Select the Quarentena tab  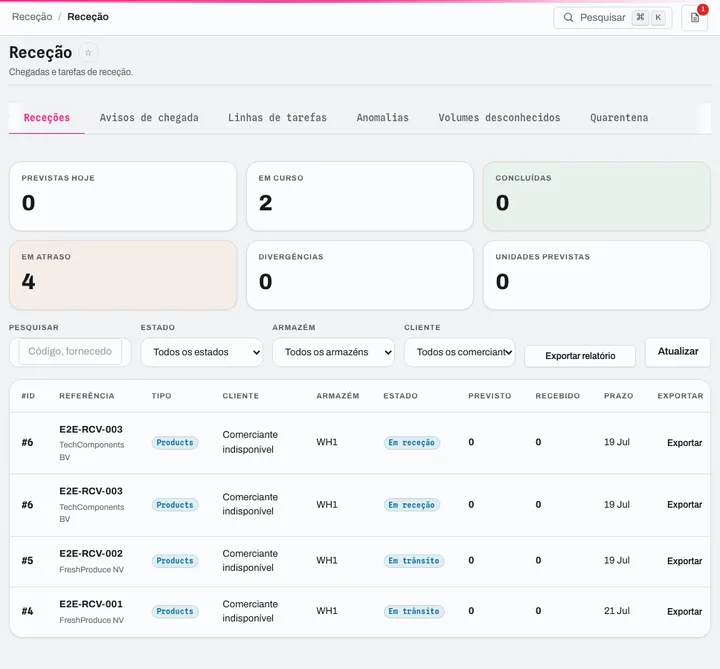click(619, 118)
